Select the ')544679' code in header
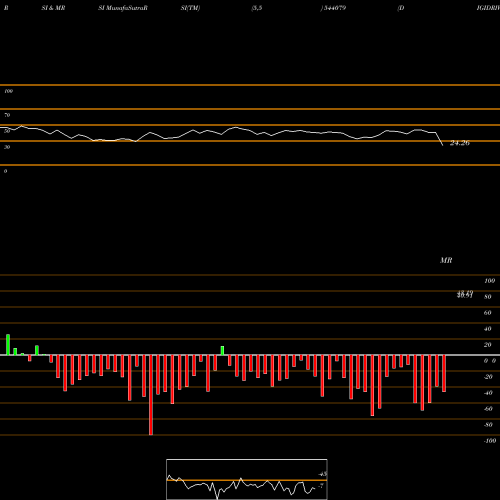 (x=333, y=8)
